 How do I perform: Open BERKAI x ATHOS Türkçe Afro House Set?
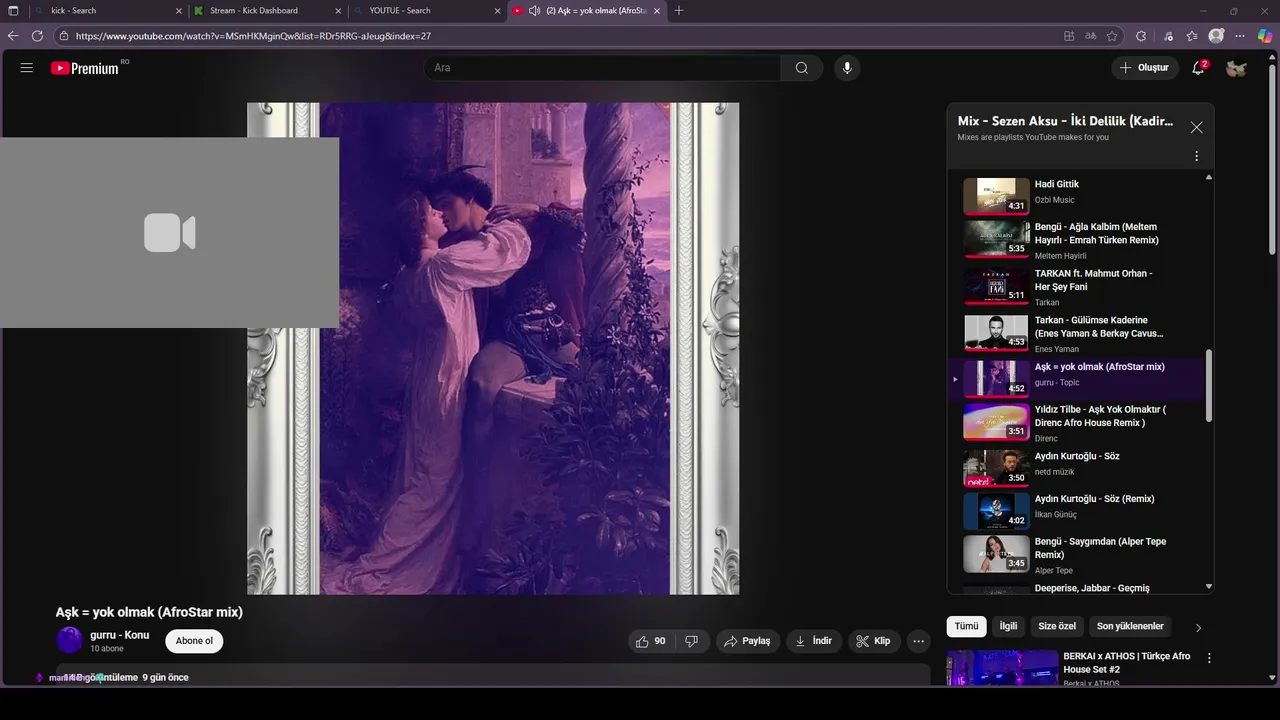click(x=1127, y=663)
